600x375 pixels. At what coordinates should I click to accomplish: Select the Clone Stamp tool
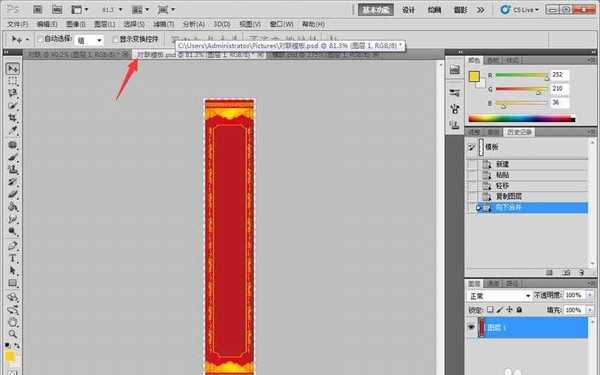point(13,169)
